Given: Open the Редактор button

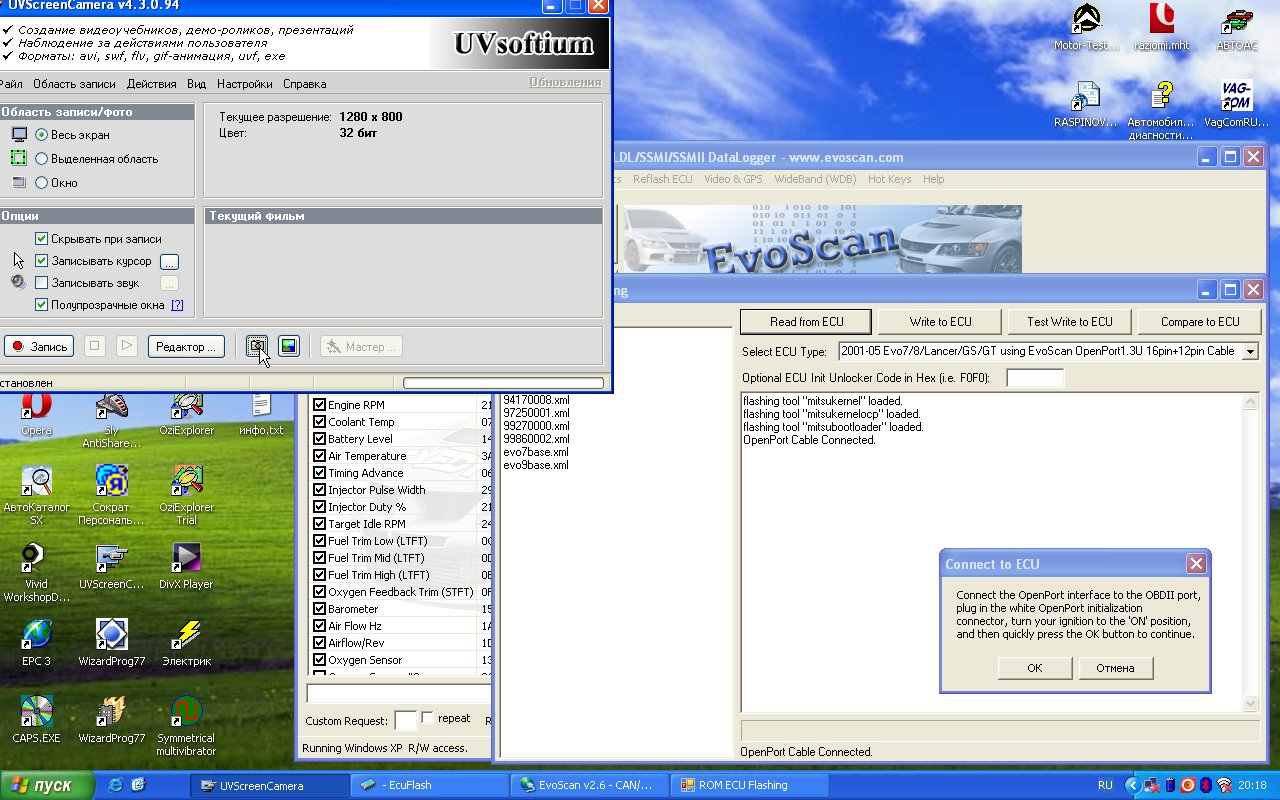Looking at the screenshot, I should [186, 346].
